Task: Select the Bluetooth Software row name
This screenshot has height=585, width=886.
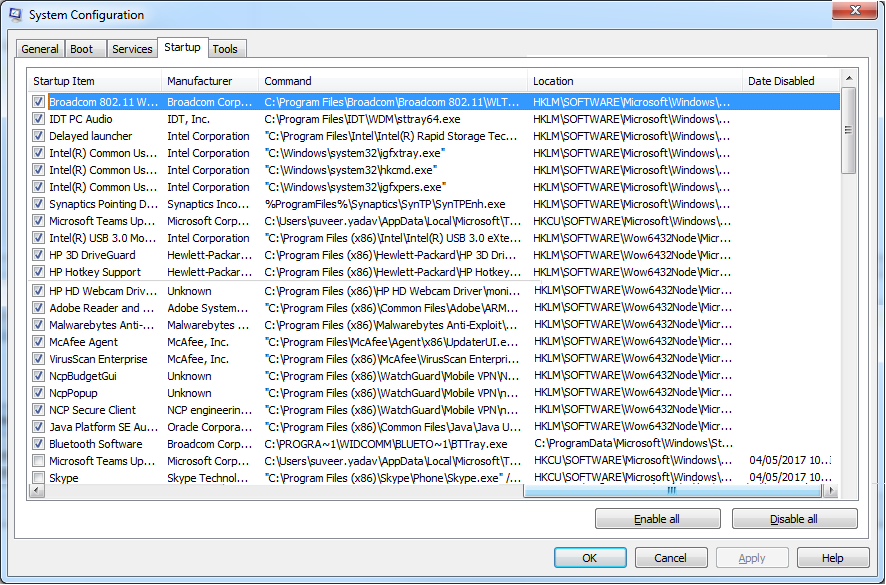Action: 95,444
